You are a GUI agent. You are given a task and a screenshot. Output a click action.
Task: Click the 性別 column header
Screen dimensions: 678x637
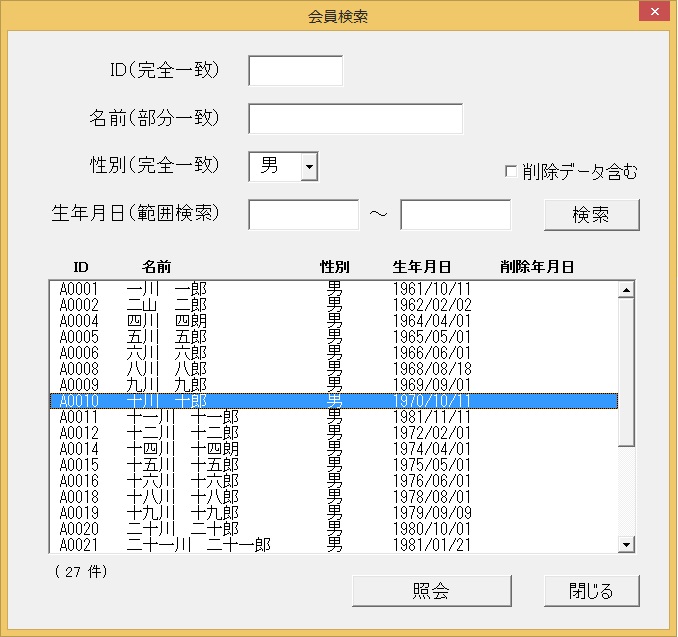click(x=334, y=267)
